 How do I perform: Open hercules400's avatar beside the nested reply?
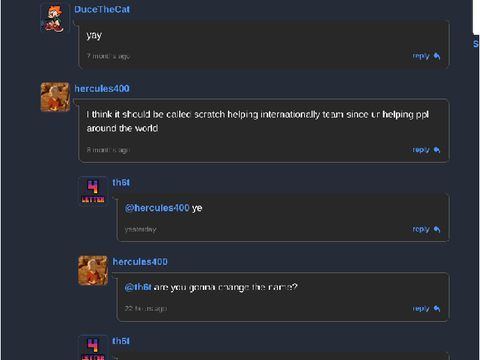[x=93, y=270]
